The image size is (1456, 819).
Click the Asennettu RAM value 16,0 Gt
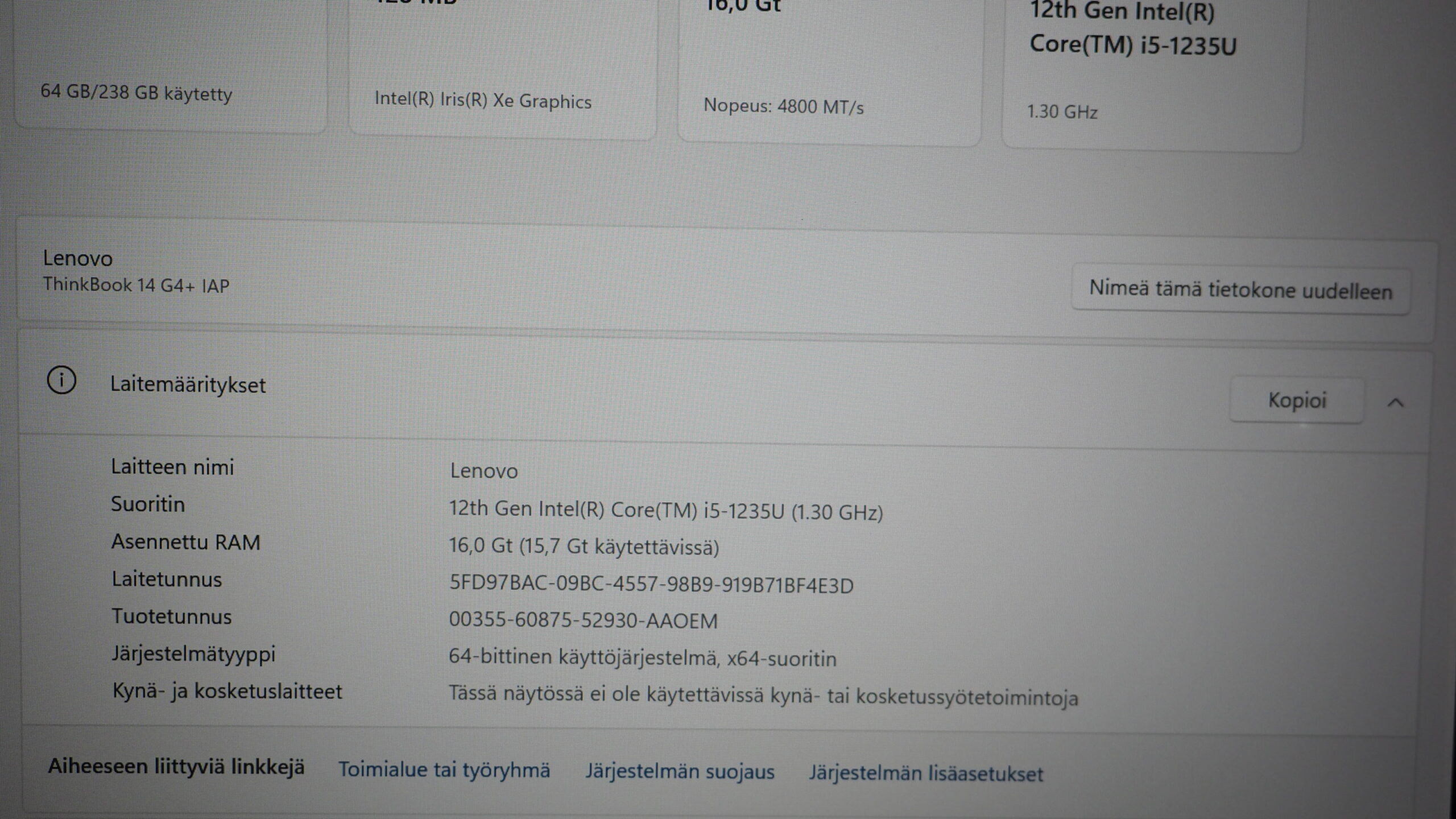click(x=584, y=547)
